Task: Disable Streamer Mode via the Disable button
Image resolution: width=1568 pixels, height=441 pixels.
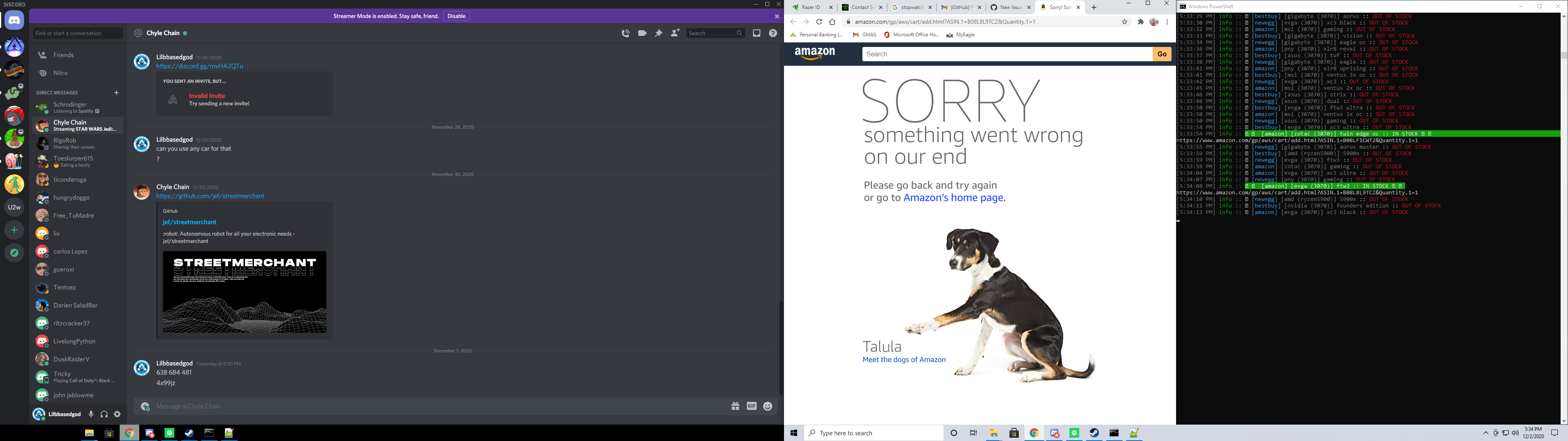Action: click(x=456, y=16)
